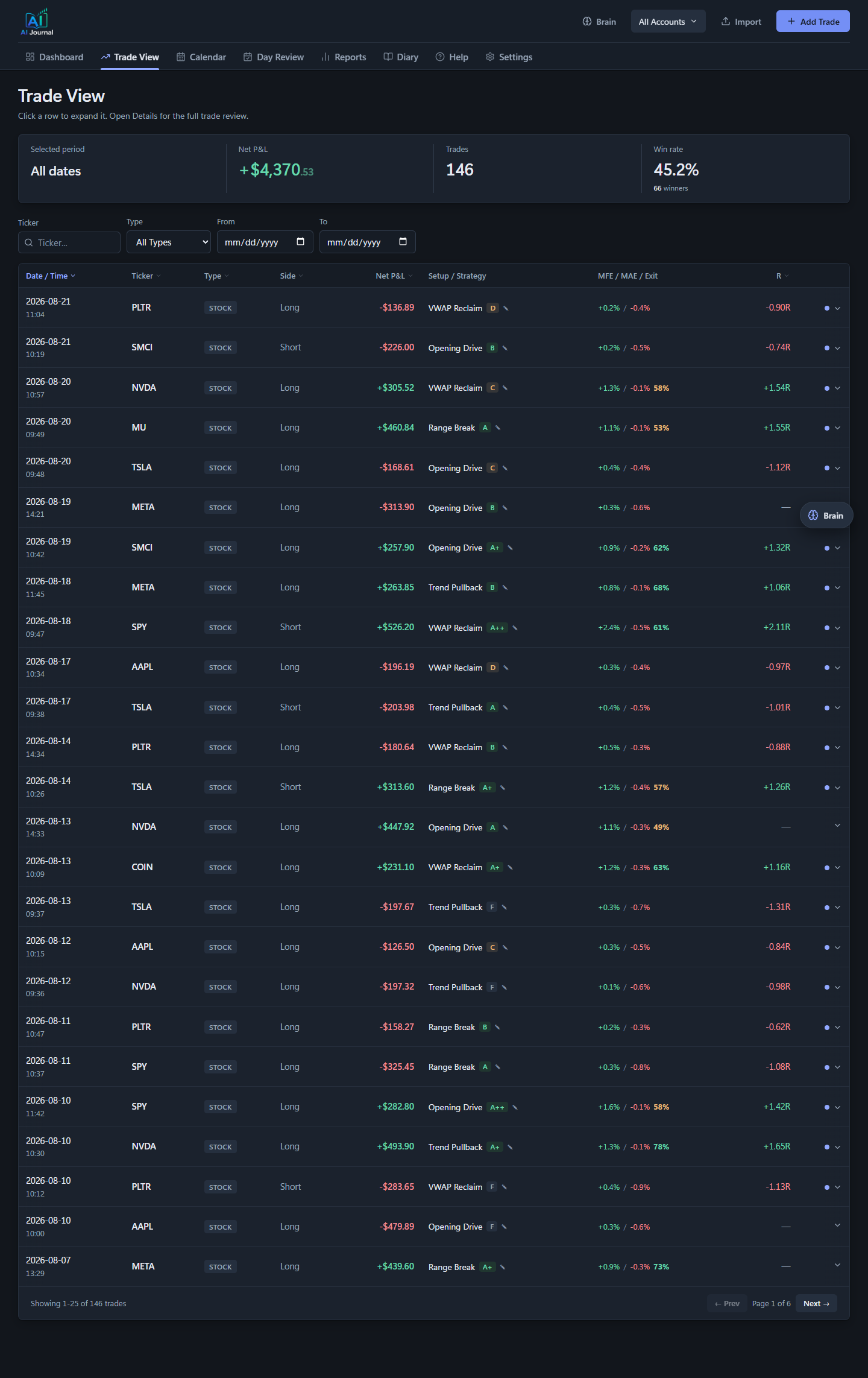Image resolution: width=868 pixels, height=1378 pixels.
Task: Open the All Accounts dropdown
Action: (668, 22)
